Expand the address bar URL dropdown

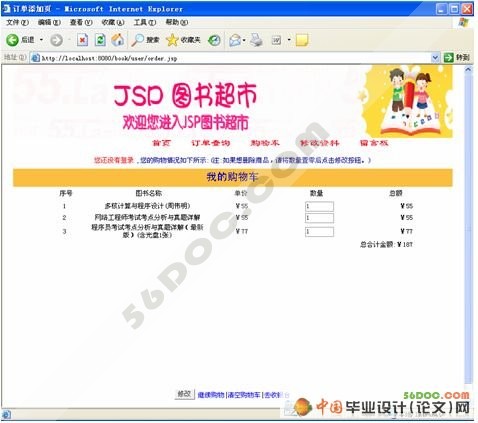[x=435, y=58]
